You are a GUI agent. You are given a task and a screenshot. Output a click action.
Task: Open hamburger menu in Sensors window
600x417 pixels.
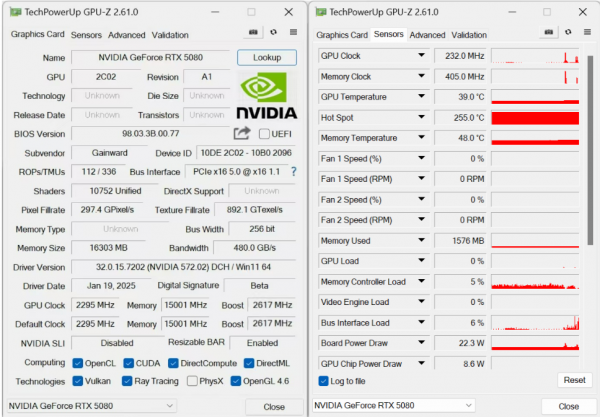587,32
